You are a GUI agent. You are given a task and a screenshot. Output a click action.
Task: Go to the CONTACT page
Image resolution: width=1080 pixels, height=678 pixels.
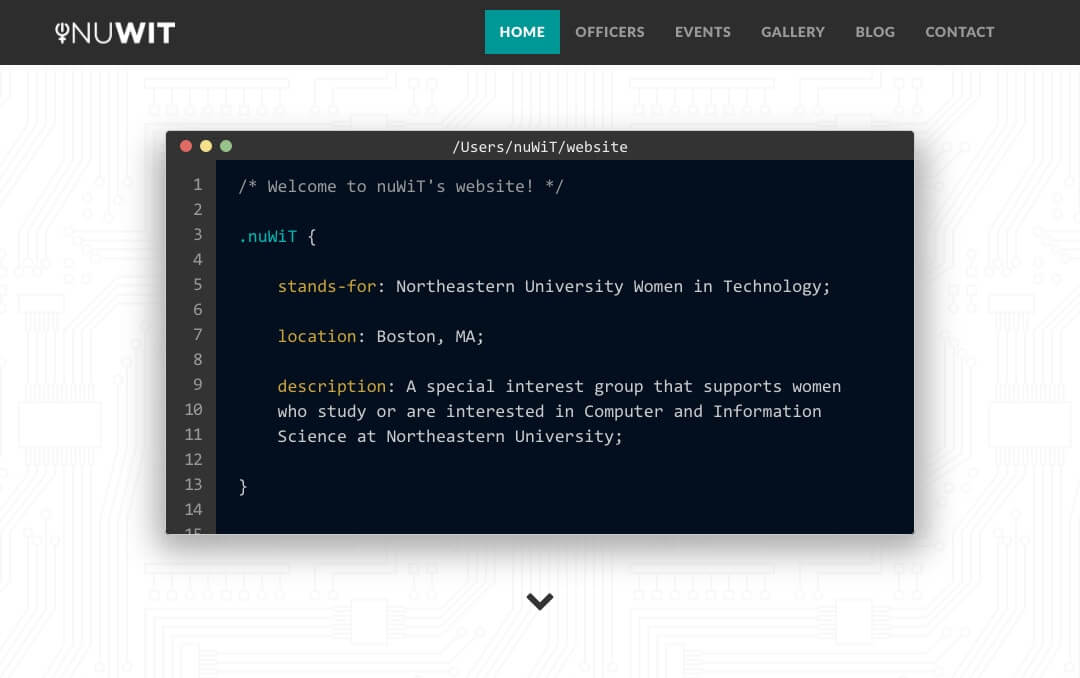coord(959,31)
